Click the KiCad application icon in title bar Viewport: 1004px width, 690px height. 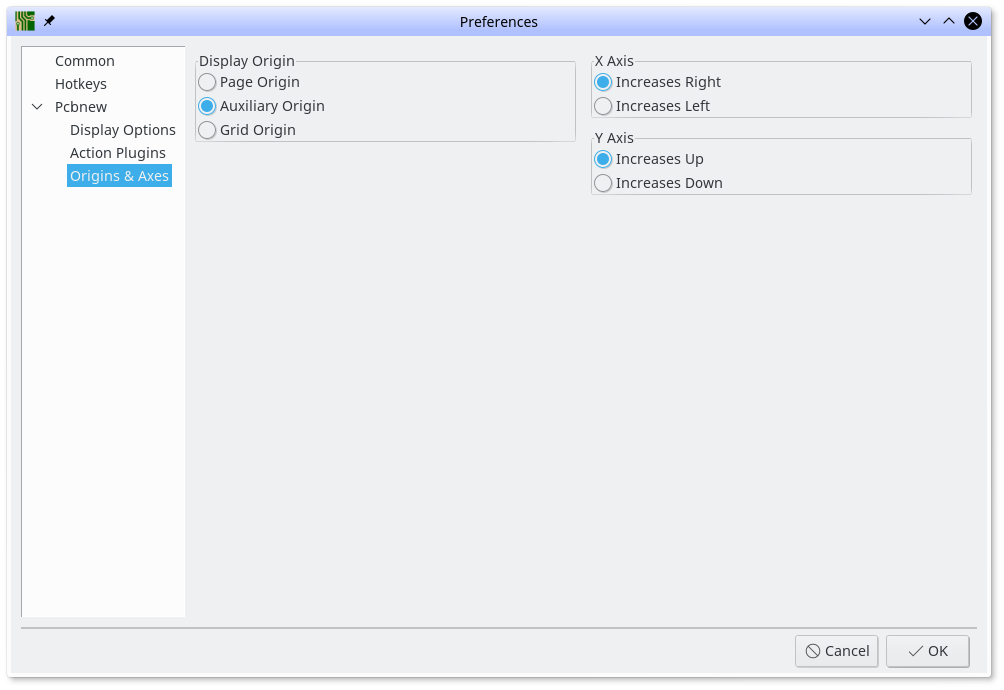pos(25,21)
